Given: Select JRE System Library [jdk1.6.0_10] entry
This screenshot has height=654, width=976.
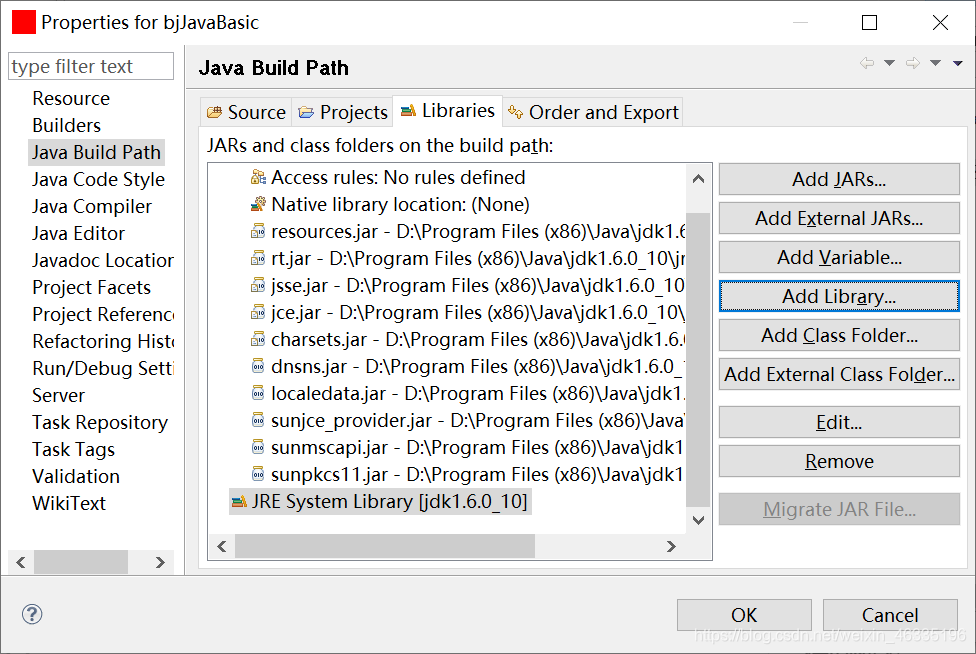Looking at the screenshot, I should pos(380,502).
